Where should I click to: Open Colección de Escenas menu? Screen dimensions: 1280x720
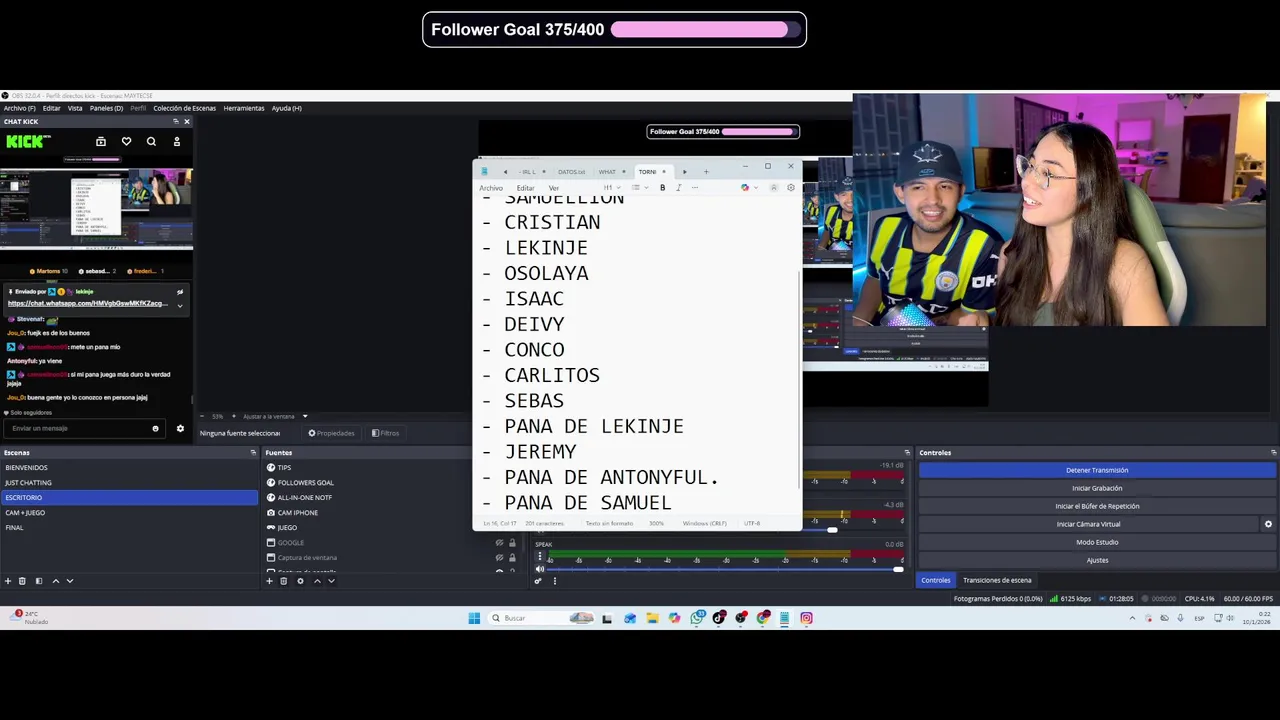pos(184,108)
